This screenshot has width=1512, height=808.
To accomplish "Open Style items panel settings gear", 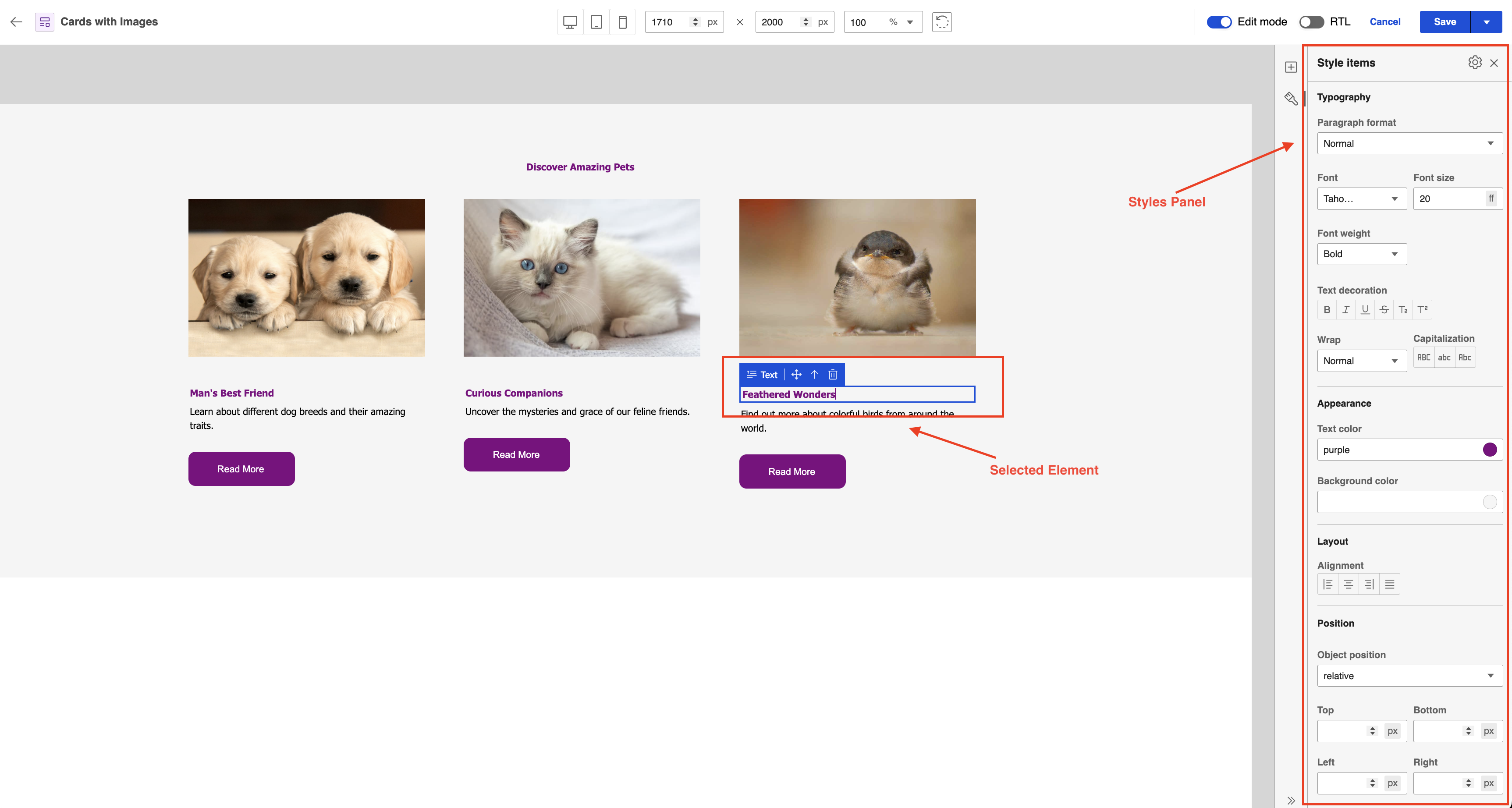I will (x=1474, y=63).
